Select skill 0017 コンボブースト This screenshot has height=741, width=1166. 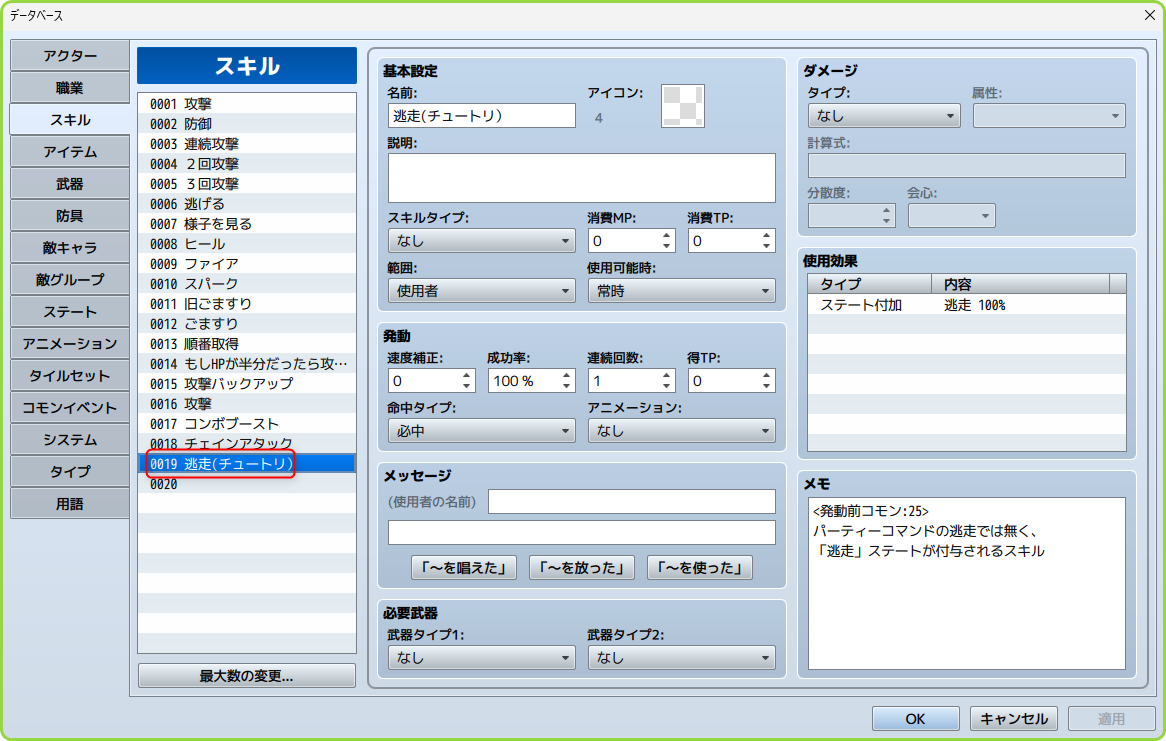click(247, 424)
